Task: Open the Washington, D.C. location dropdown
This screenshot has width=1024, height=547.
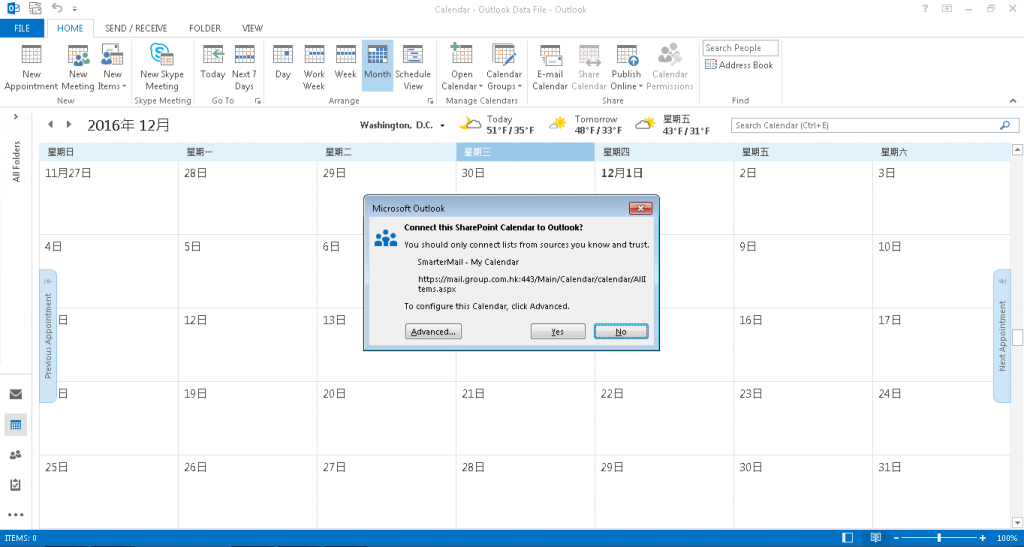Action: tap(442, 125)
